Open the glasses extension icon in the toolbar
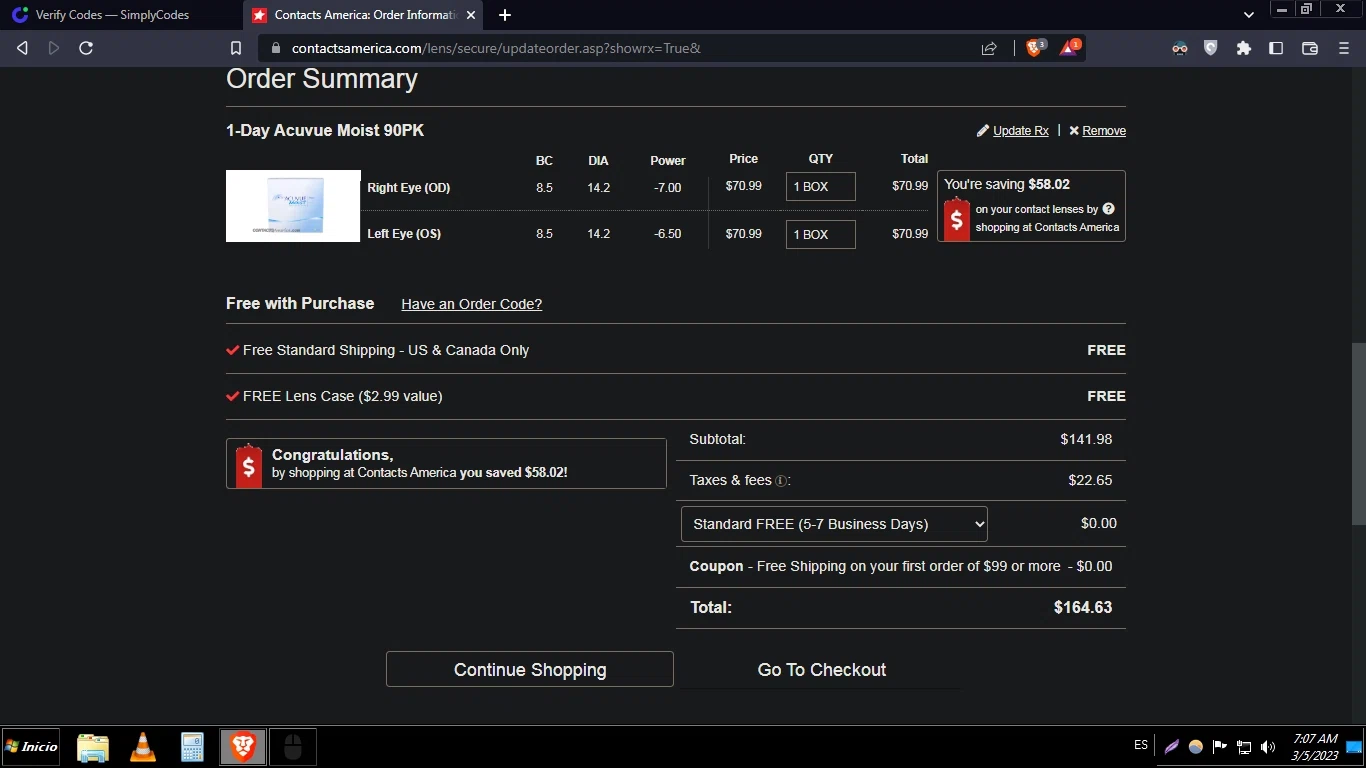The height and width of the screenshot is (768, 1366). click(x=1180, y=48)
